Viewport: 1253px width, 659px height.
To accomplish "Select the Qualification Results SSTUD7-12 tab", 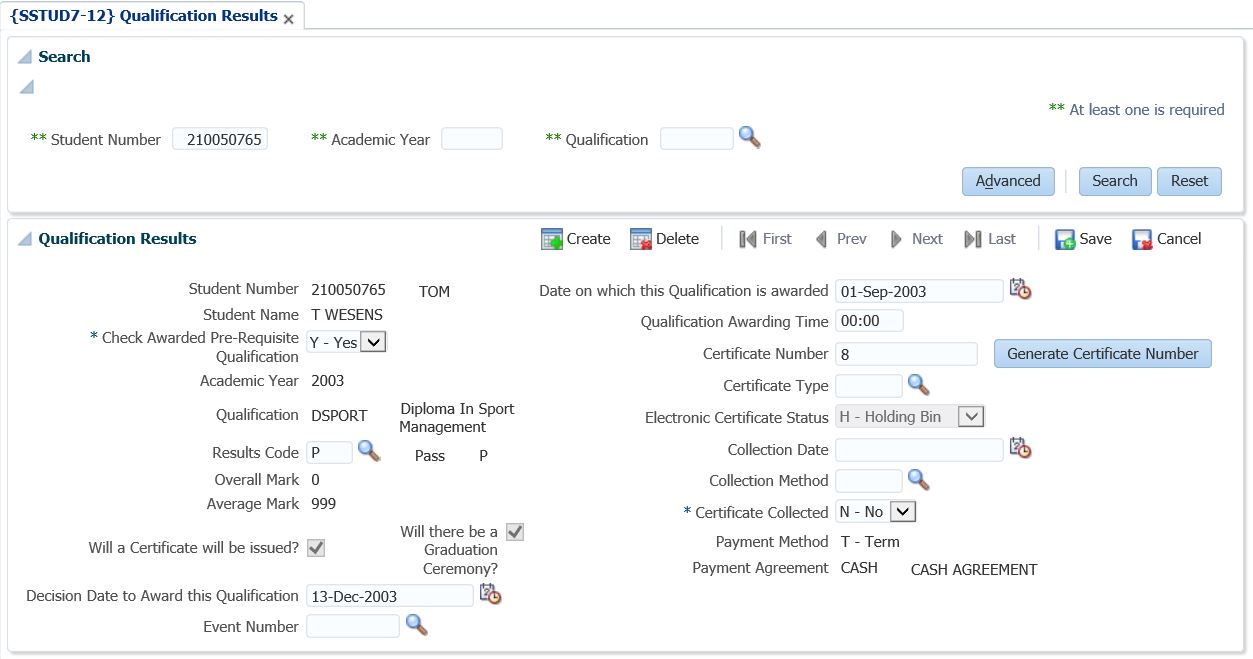I will pos(144,16).
